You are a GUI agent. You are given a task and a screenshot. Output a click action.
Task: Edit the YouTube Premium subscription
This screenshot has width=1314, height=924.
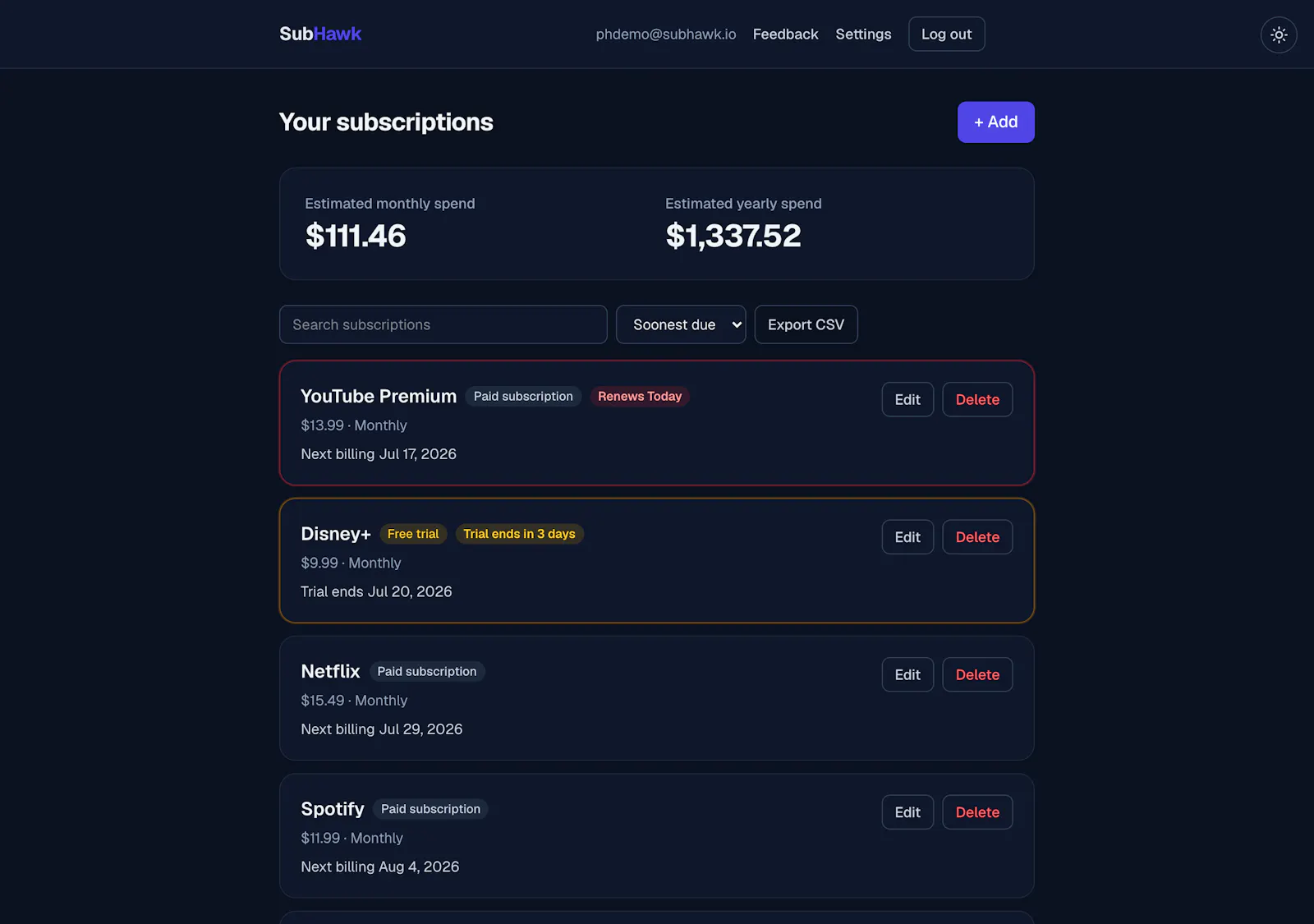click(907, 399)
